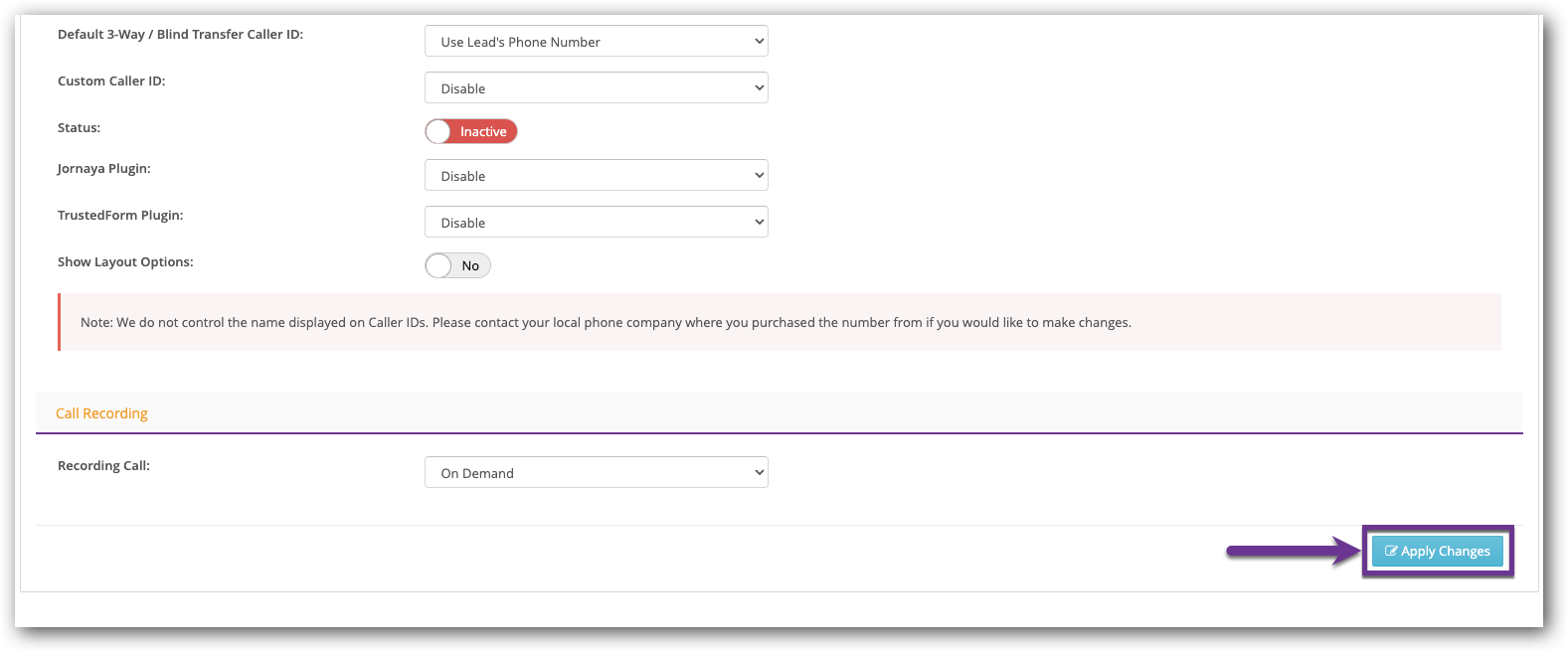Click the 'No' text on layout toggle
The image size is (1568, 652).
tap(470, 265)
